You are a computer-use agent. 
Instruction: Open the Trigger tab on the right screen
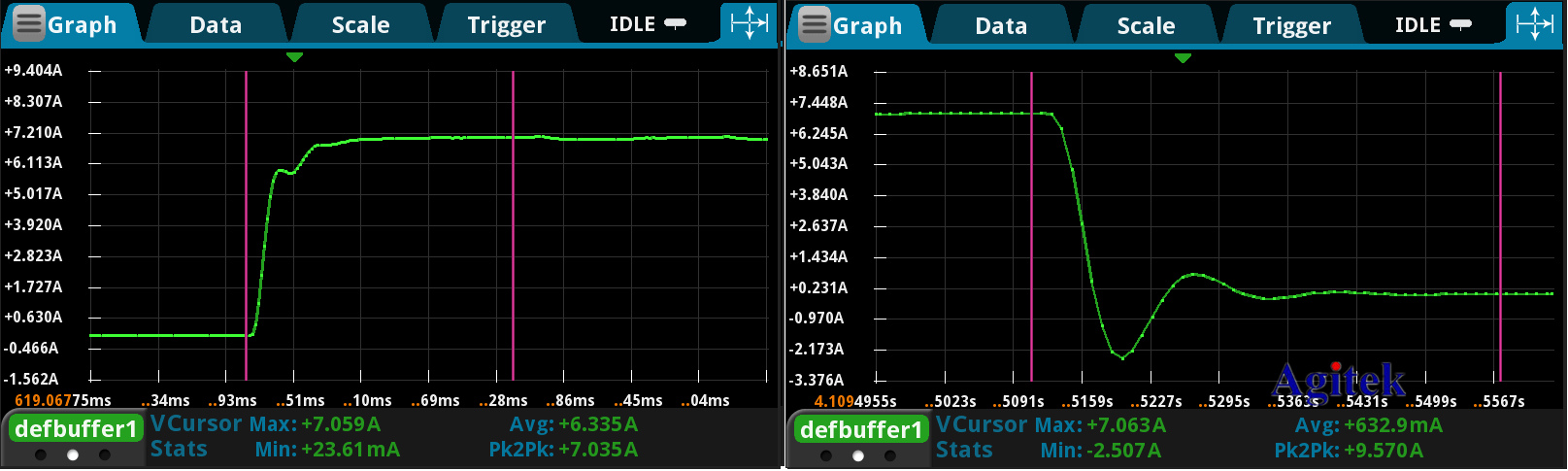[x=1291, y=26]
